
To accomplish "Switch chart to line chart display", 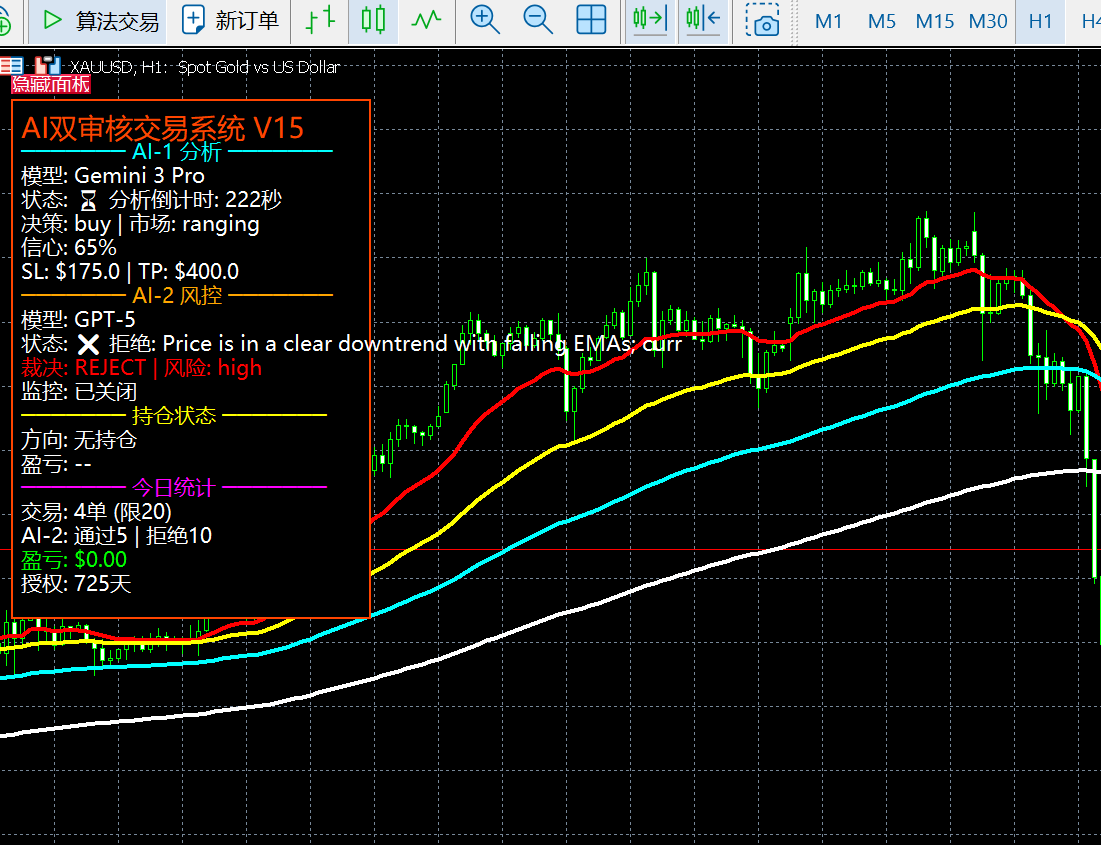I will coord(426,20).
